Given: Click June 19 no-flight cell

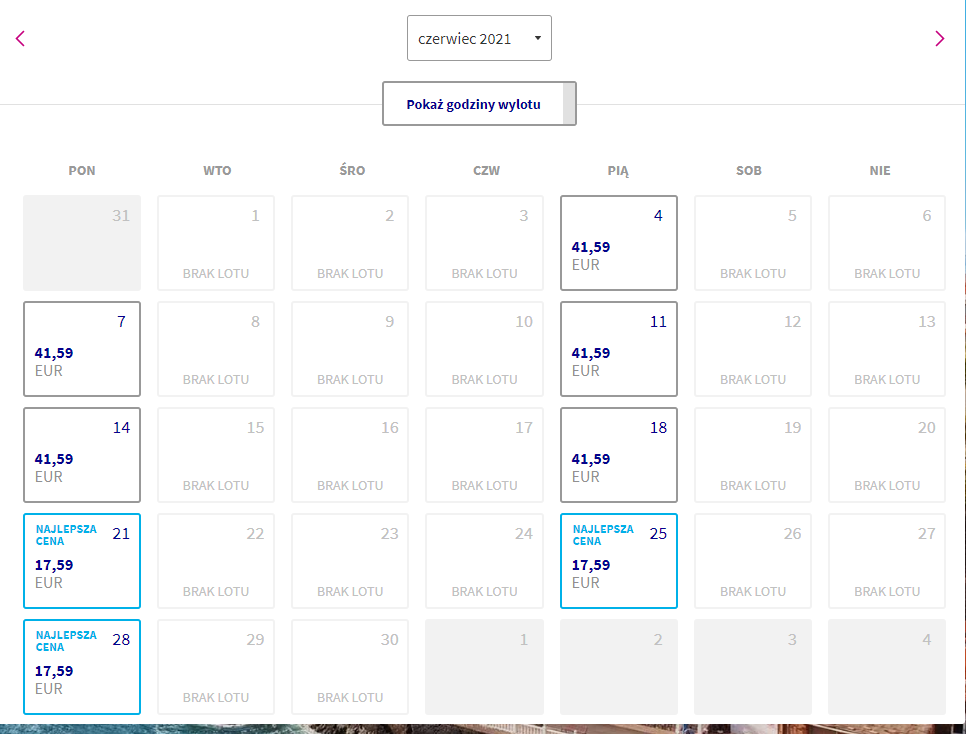Looking at the screenshot, I should pyautogui.click(x=753, y=455).
